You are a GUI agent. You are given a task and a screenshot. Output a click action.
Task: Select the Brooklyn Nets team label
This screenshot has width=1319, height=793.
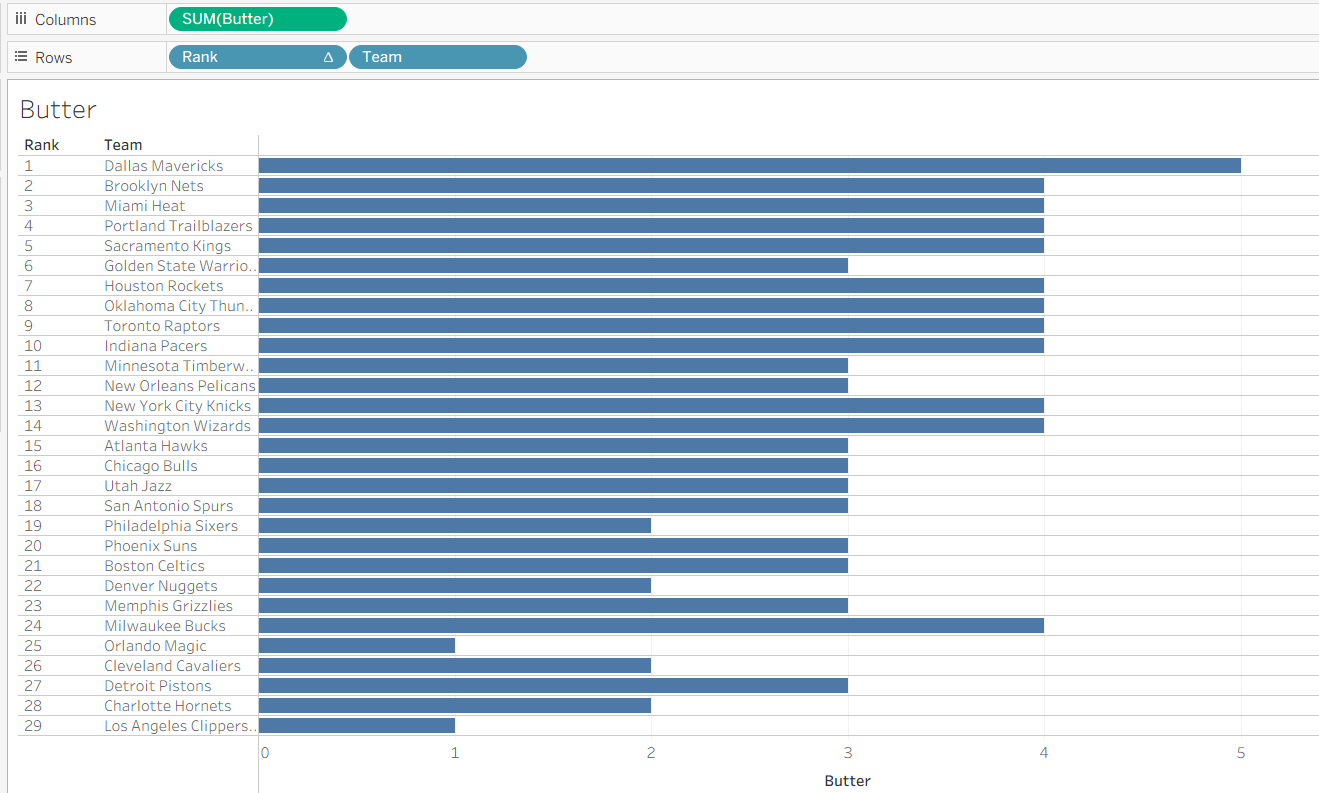154,186
